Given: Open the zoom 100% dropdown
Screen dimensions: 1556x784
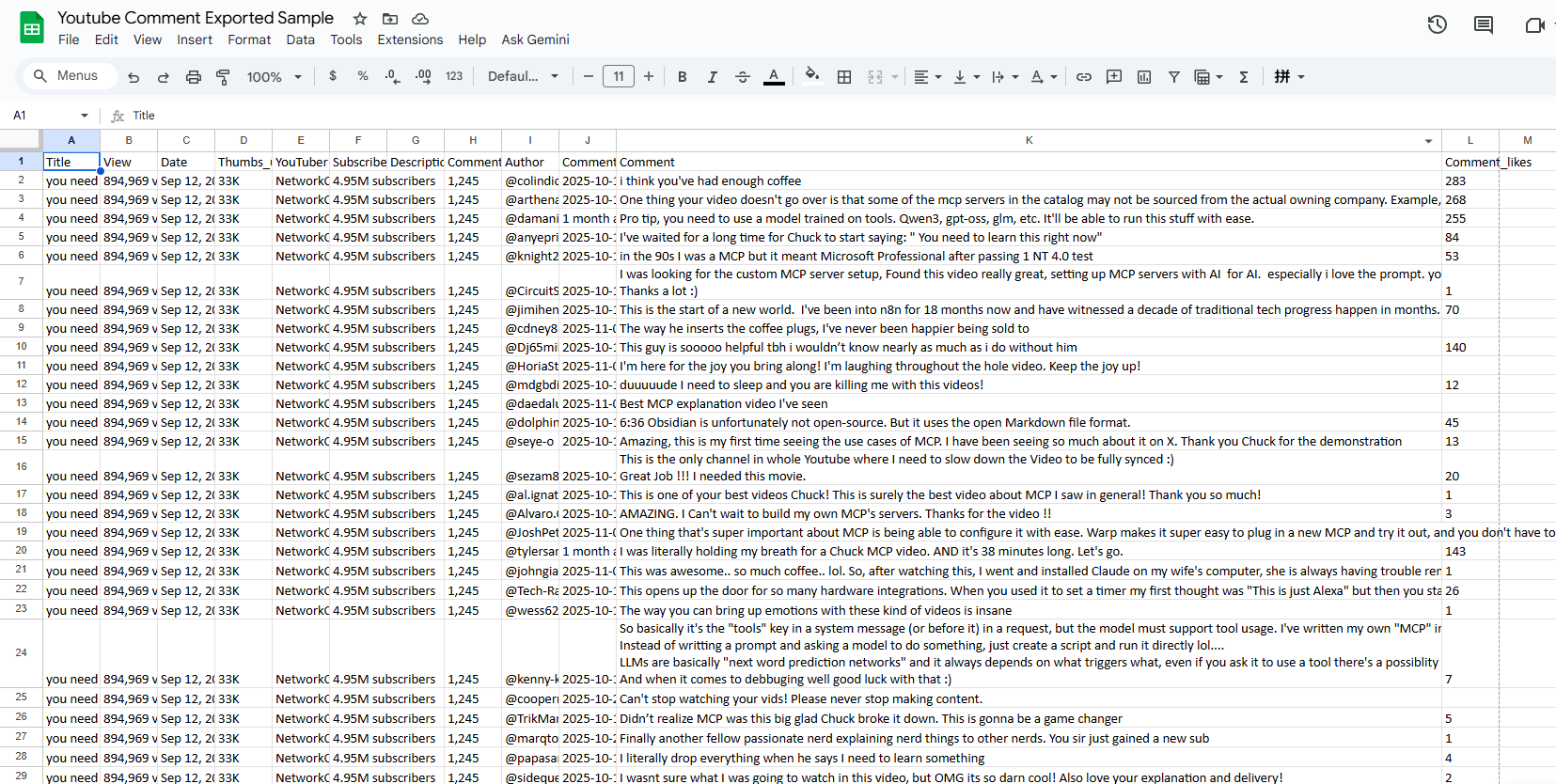Looking at the screenshot, I should (275, 77).
